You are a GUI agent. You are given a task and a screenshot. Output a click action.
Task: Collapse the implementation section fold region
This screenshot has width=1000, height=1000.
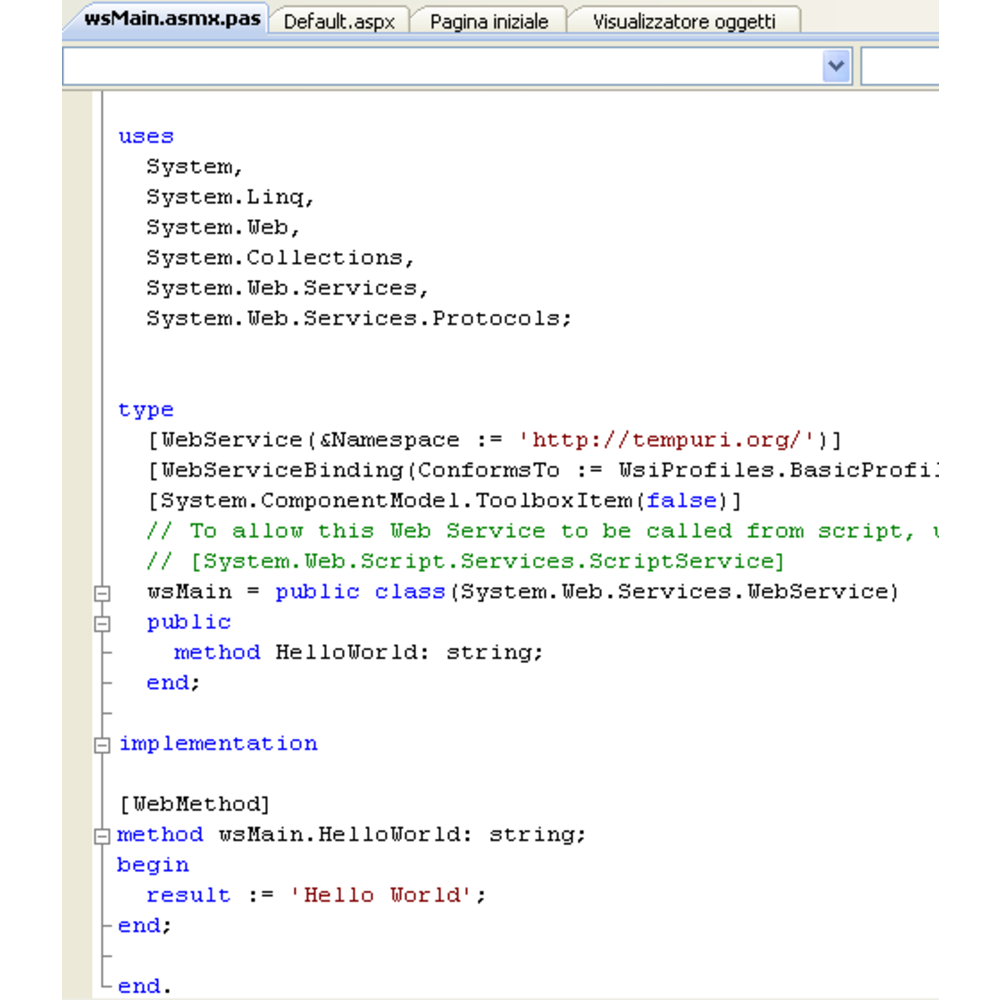tap(100, 743)
